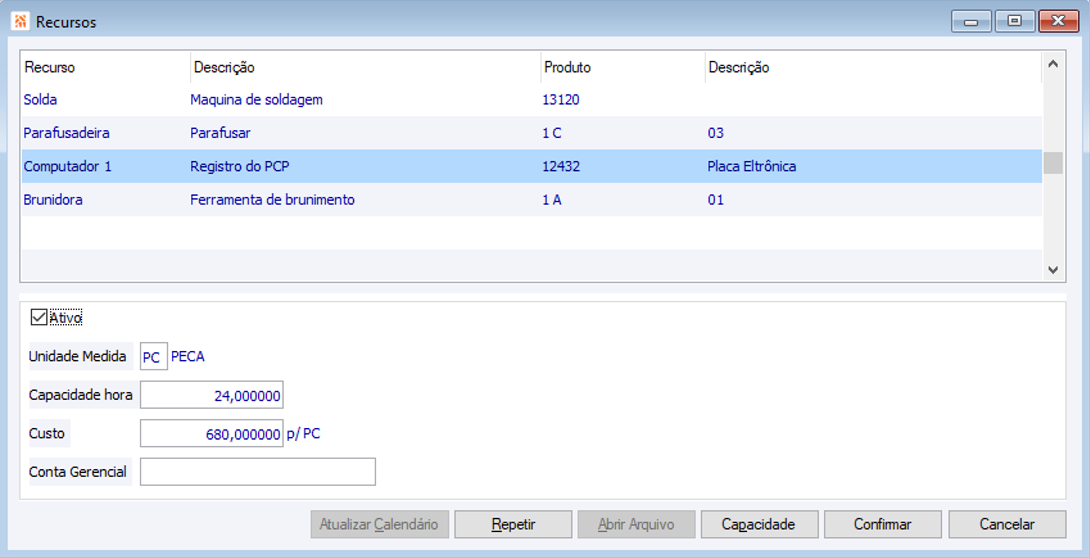Close the Recursos window
Image resolution: width=1090 pixels, height=558 pixels.
(1058, 22)
